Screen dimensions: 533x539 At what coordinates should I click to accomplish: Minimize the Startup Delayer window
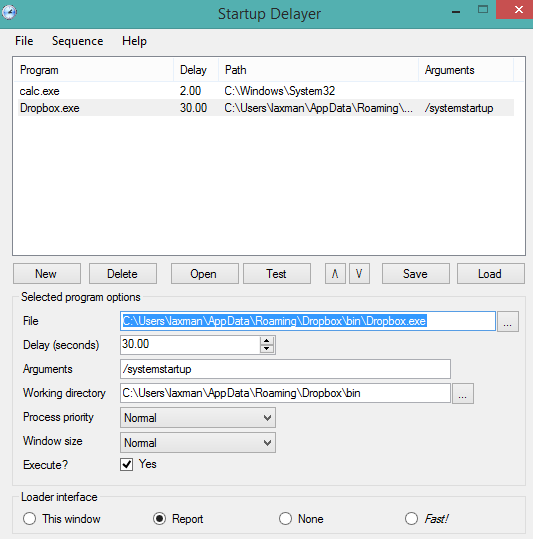coord(456,12)
